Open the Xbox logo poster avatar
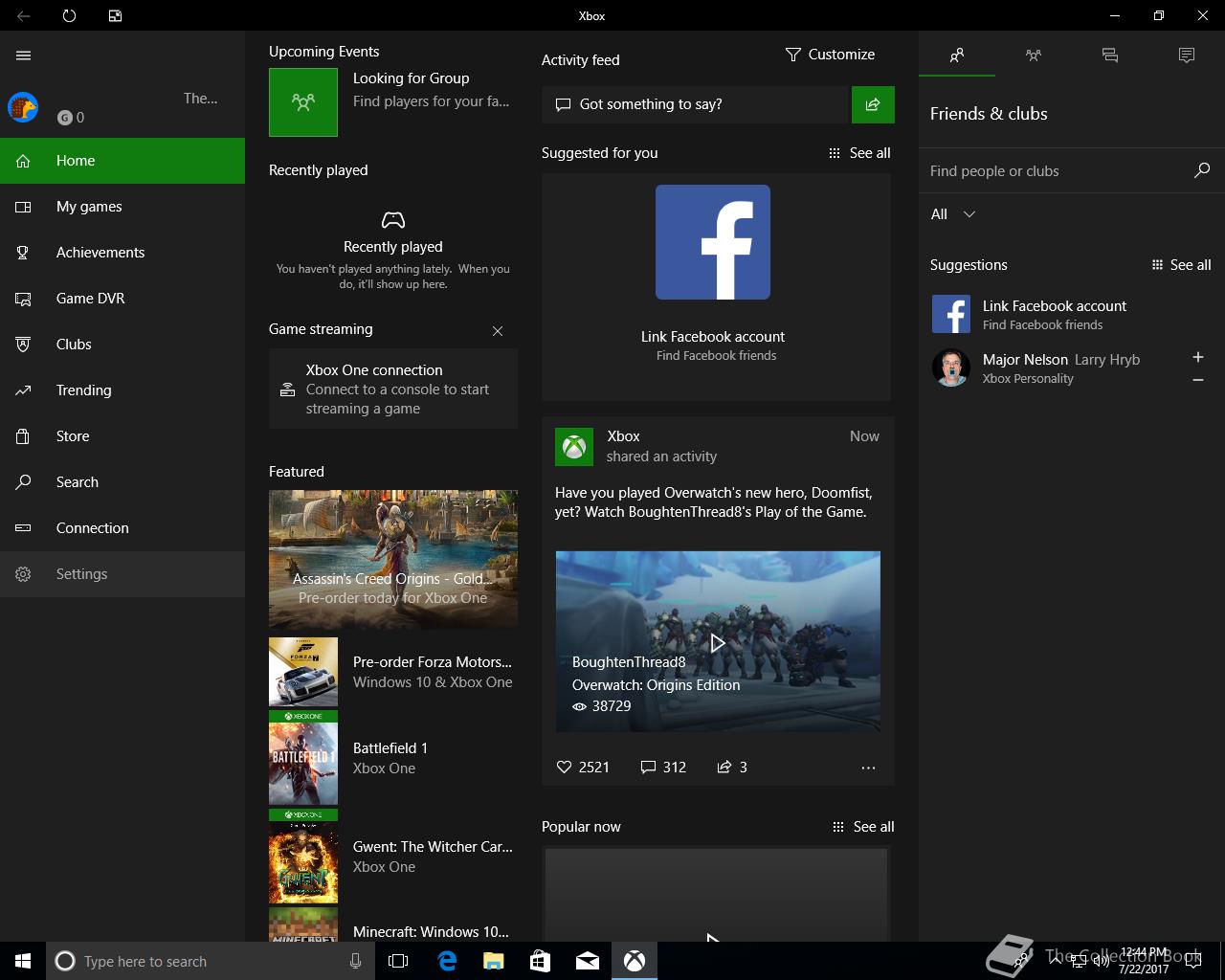 (x=574, y=447)
